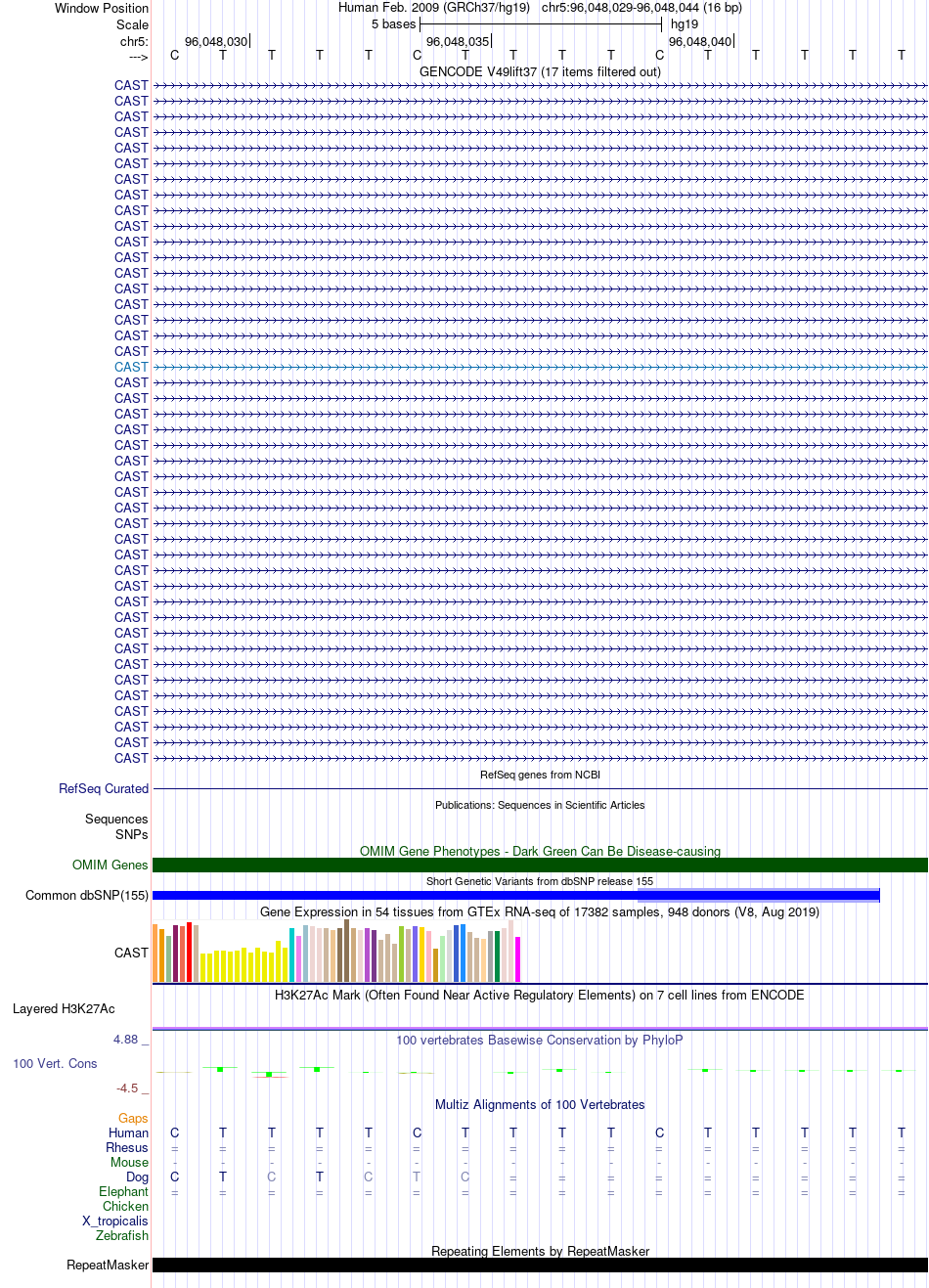Screen dimensions: 929x1288
Task: Click position marker 96,048,035
Action: click(x=458, y=41)
